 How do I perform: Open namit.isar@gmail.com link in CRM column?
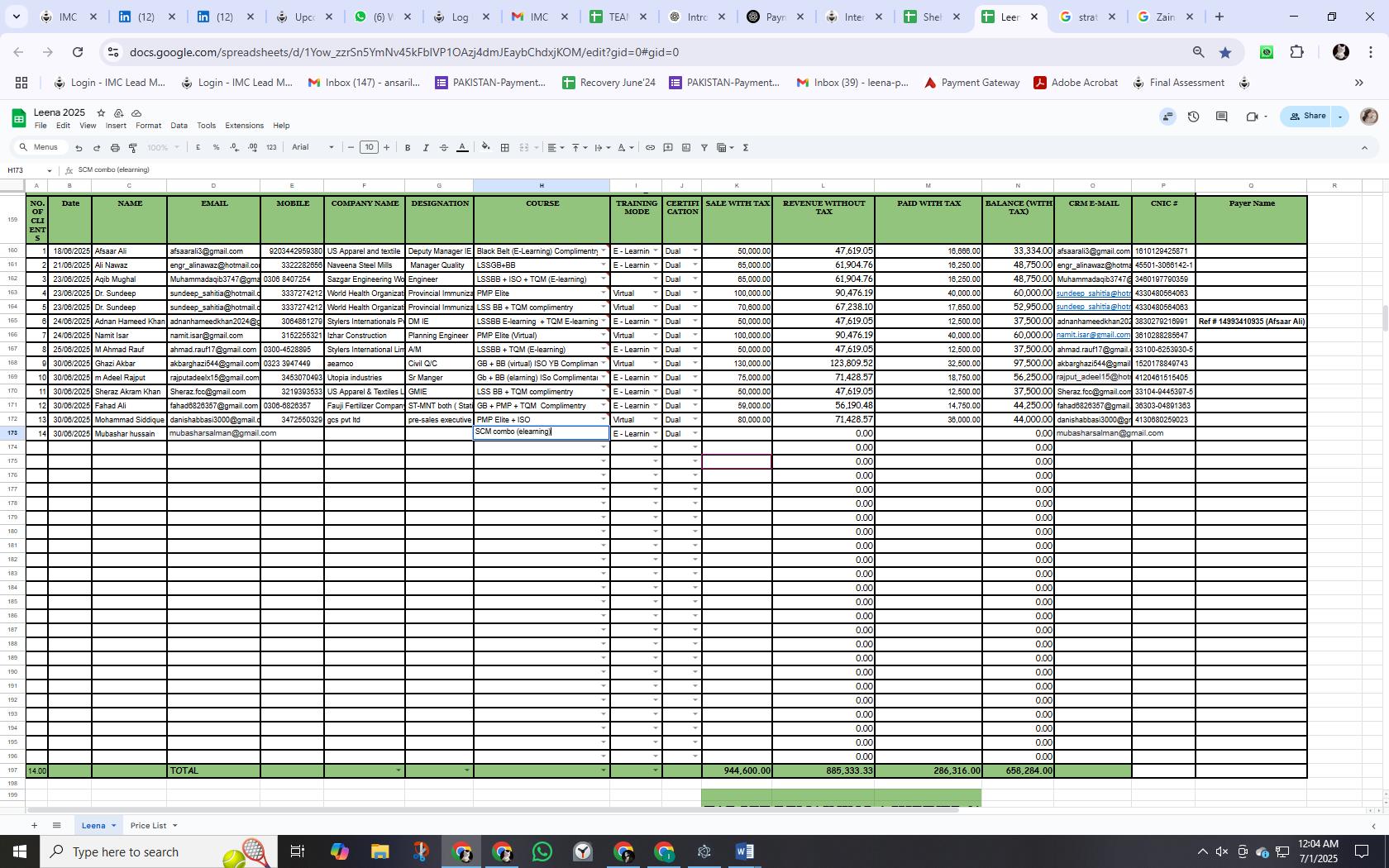[x=1093, y=335]
